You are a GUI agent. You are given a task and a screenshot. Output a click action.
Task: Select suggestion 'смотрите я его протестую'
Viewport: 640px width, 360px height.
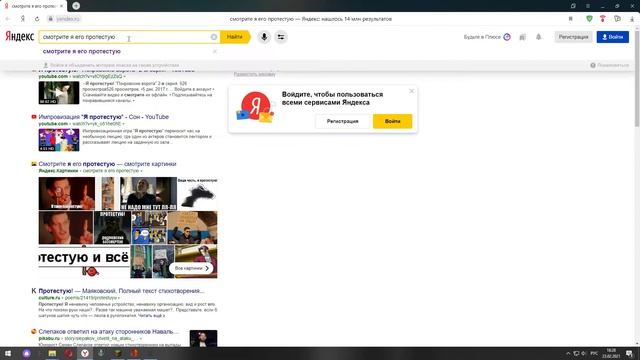(x=82, y=51)
